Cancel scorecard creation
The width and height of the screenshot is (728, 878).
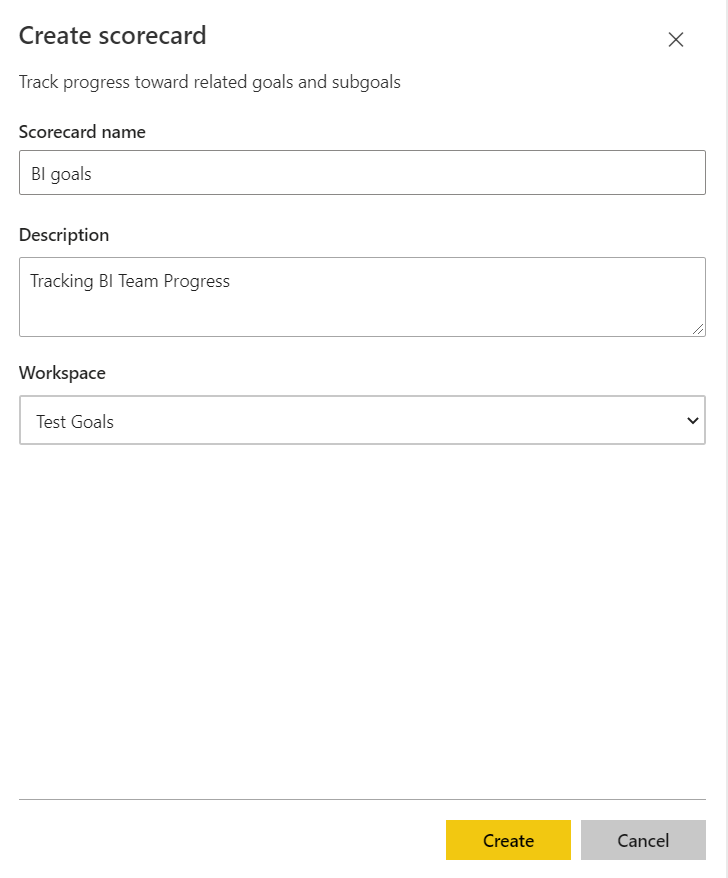[x=643, y=840]
